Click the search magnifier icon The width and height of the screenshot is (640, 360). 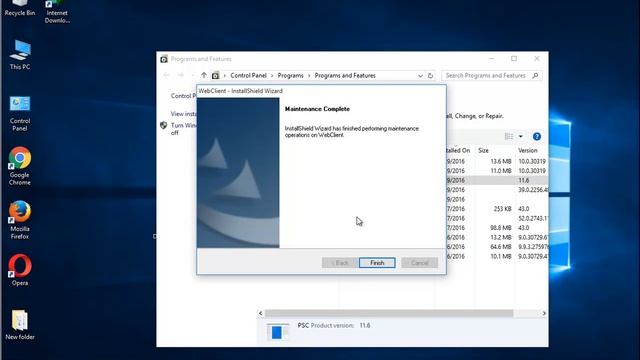(535, 76)
